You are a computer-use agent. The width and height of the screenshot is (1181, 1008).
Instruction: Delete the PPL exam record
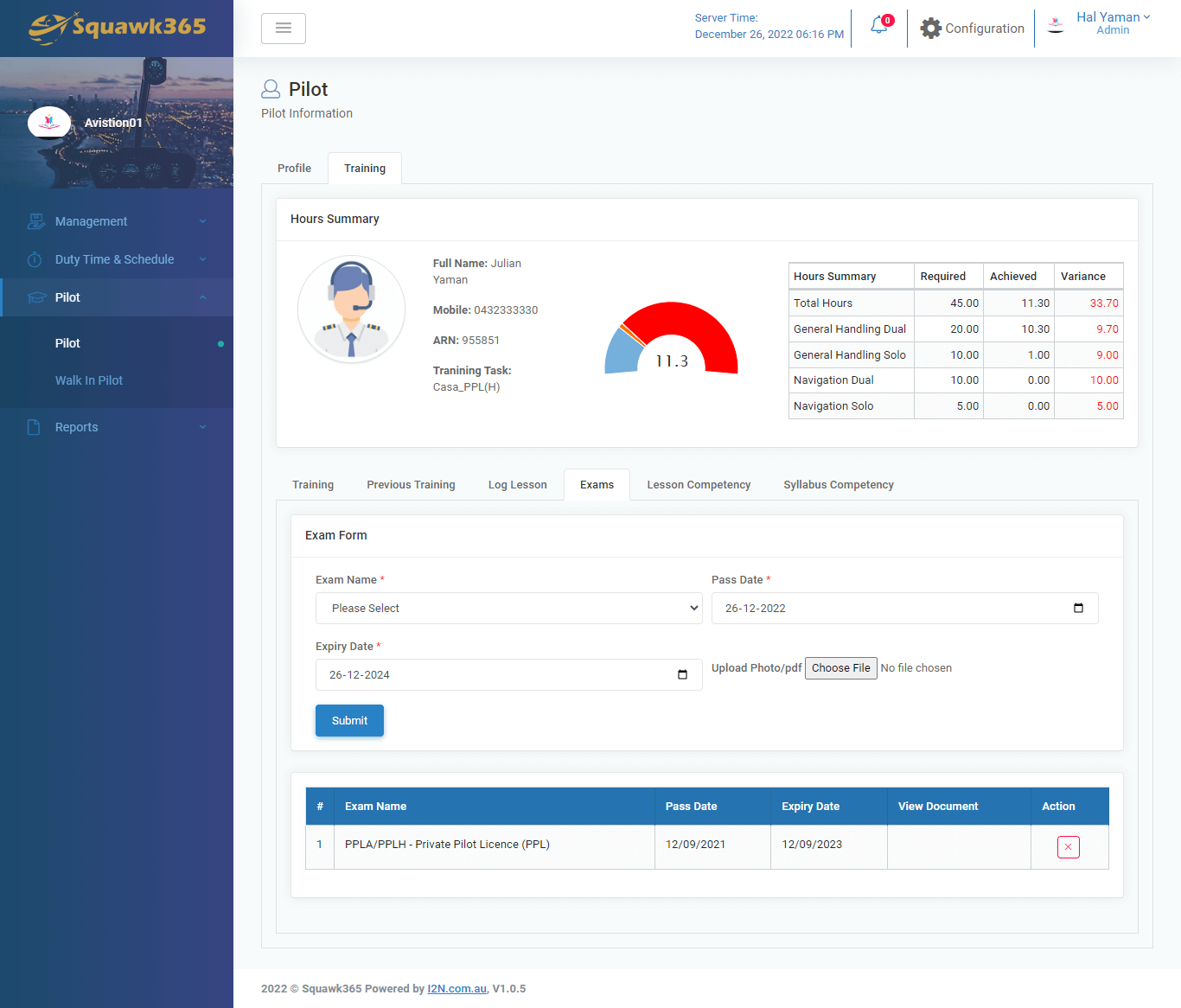pyautogui.click(x=1068, y=847)
